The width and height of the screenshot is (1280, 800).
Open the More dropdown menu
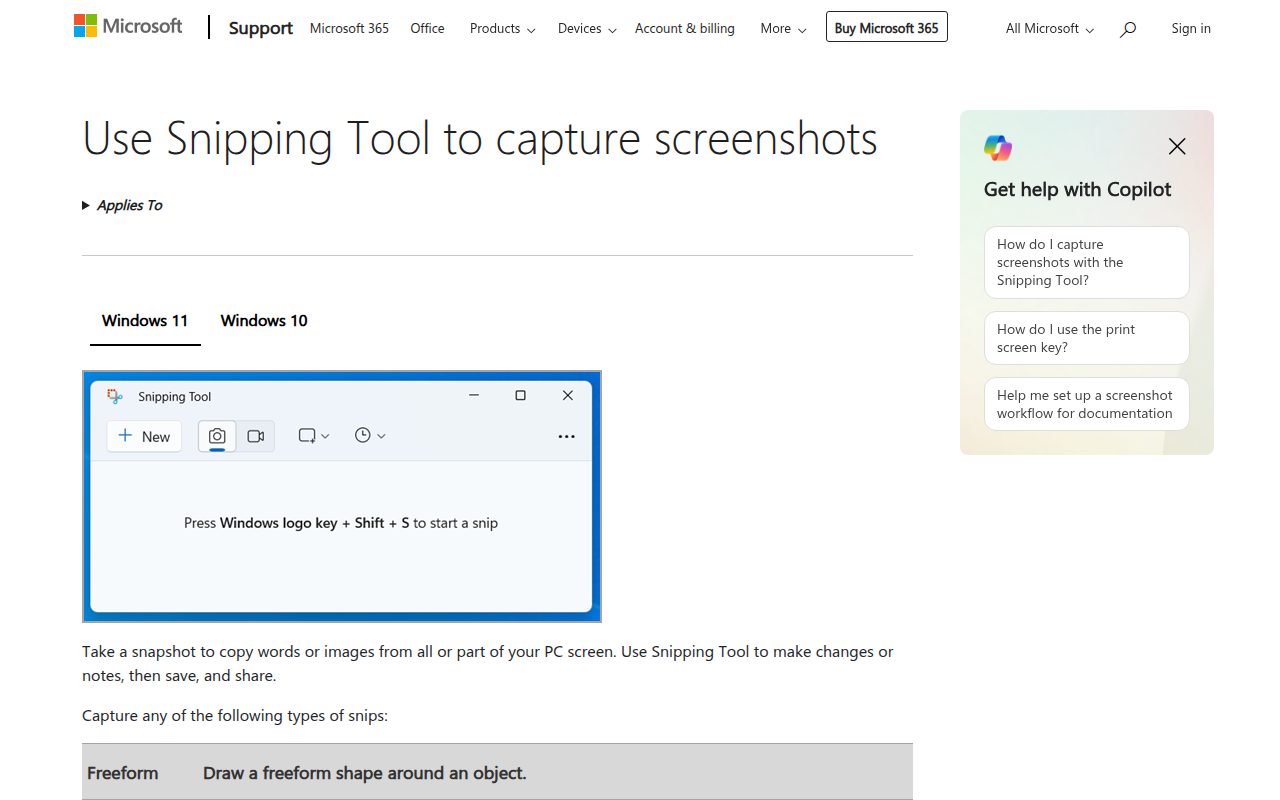[x=783, y=29]
